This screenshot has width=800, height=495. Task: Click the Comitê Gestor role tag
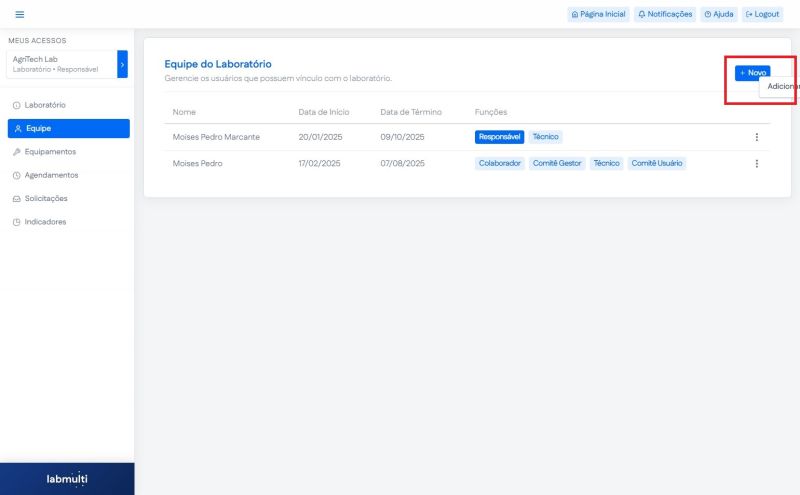click(557, 163)
